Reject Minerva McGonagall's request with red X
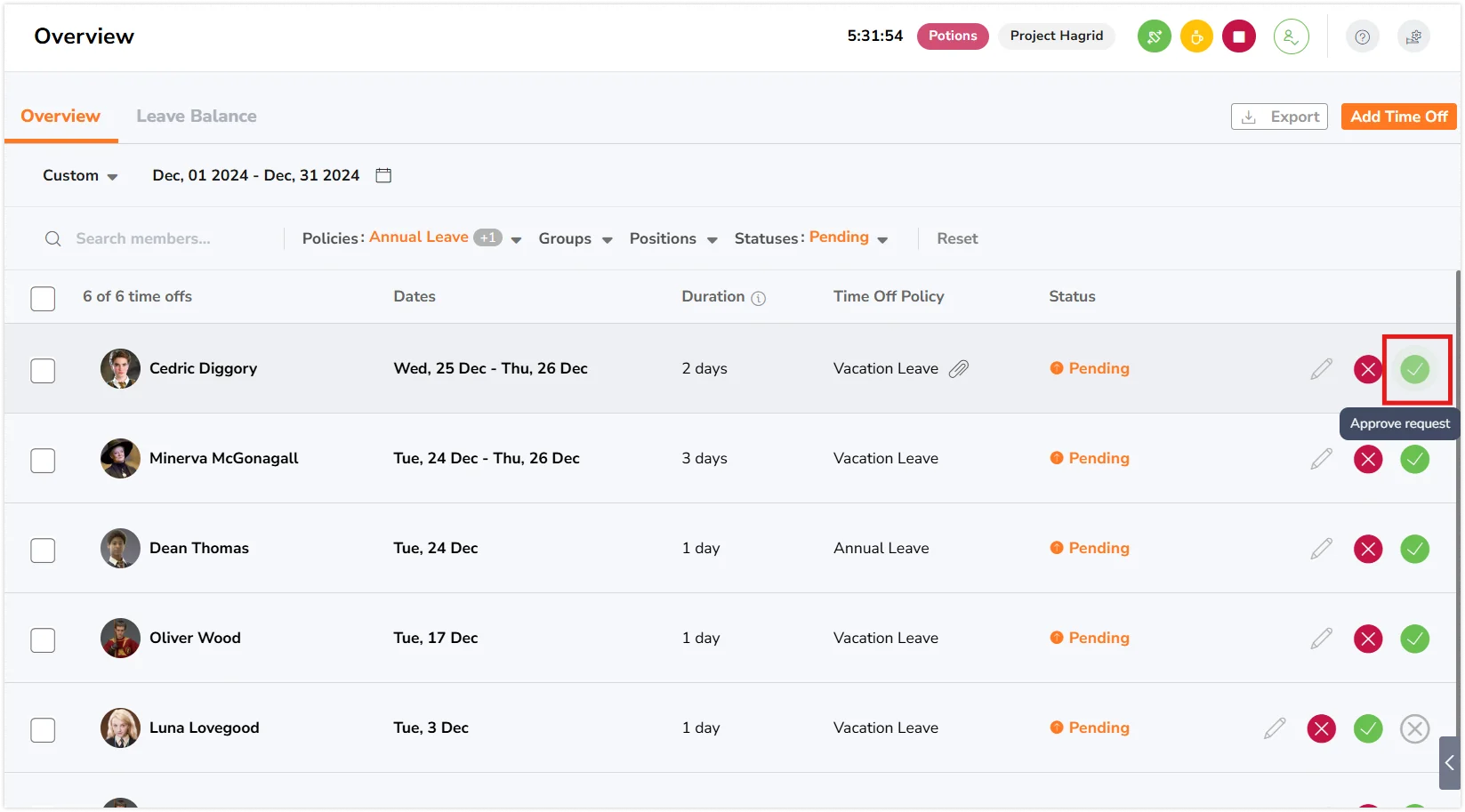Viewport: 1465px width, 812px height. coord(1368,459)
